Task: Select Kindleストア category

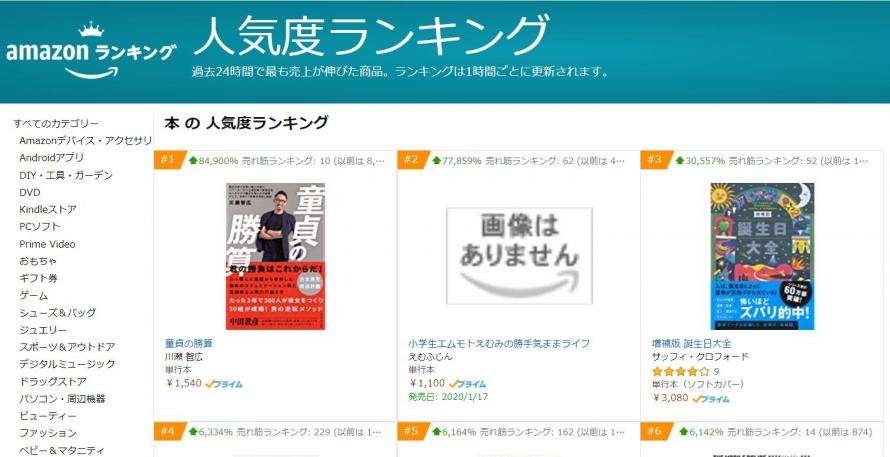Action: point(48,209)
